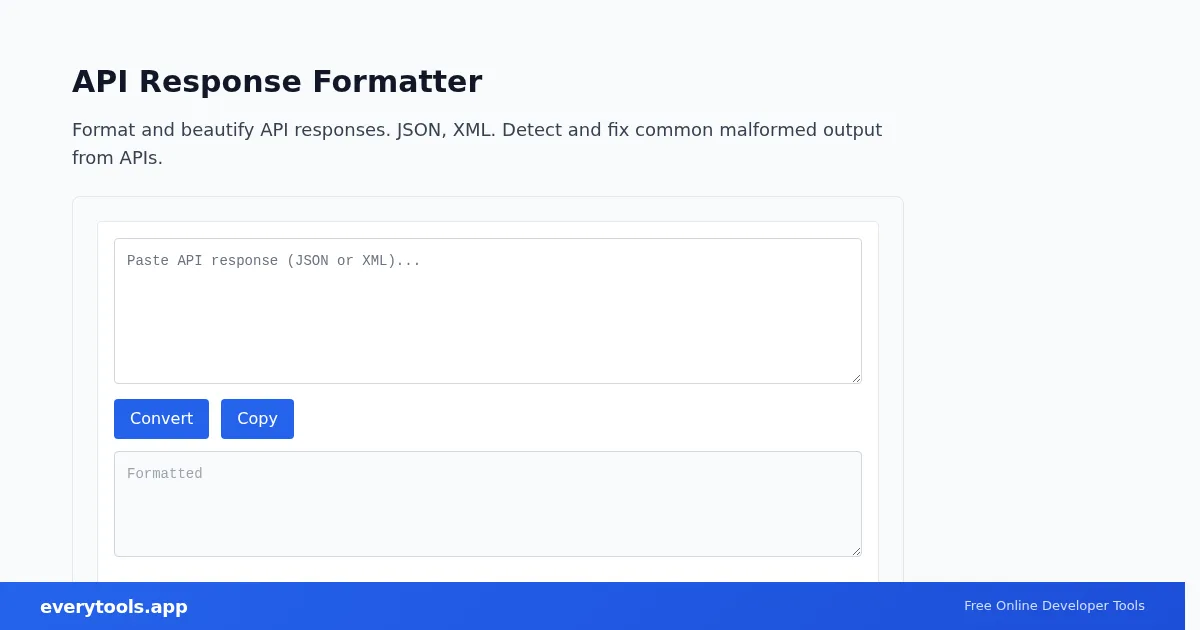Screen dimensions: 1200x630
Task: Focus the Paste API response input area
Action: coord(488,311)
